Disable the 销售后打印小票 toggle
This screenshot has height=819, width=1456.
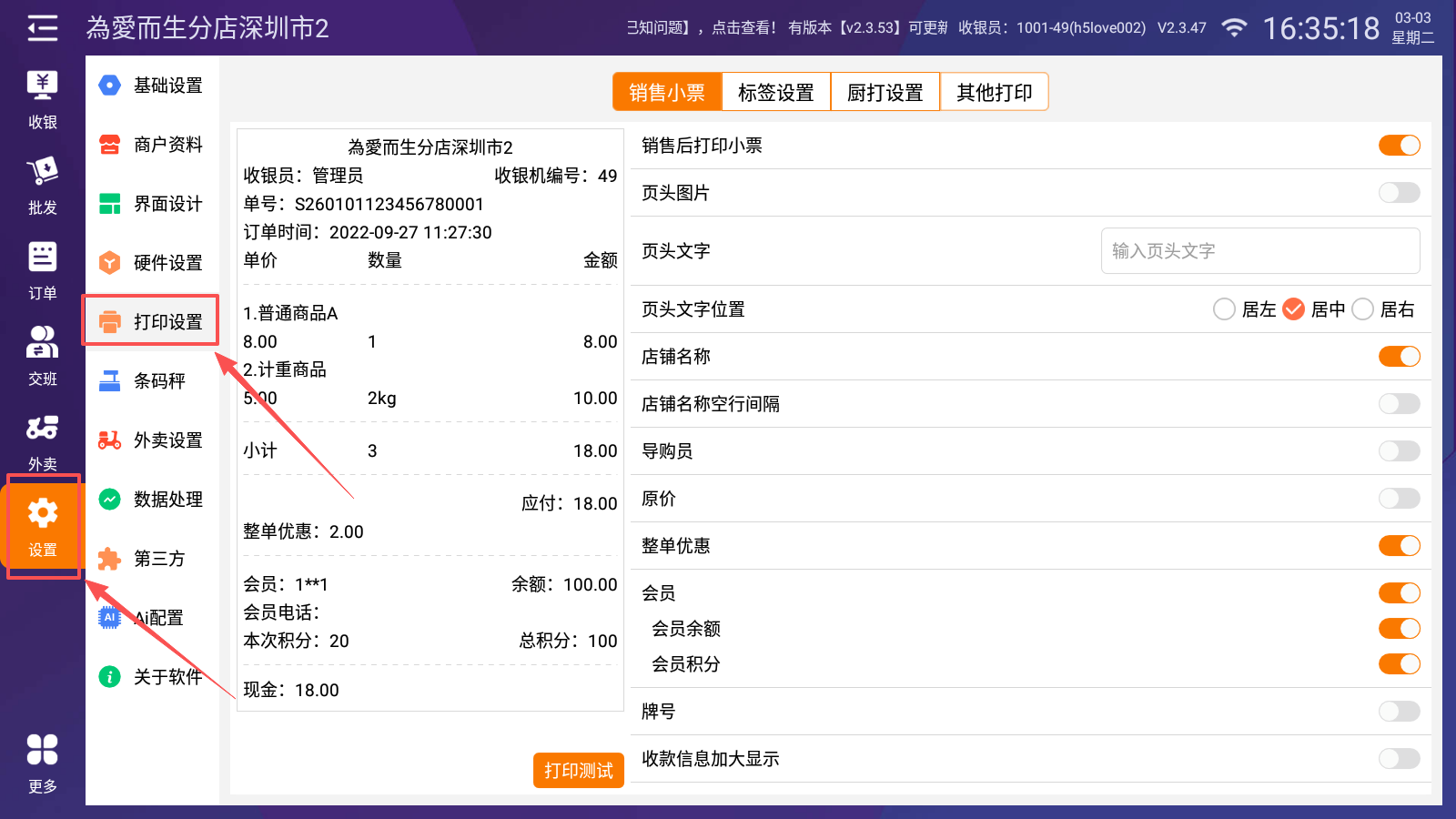(x=1399, y=146)
